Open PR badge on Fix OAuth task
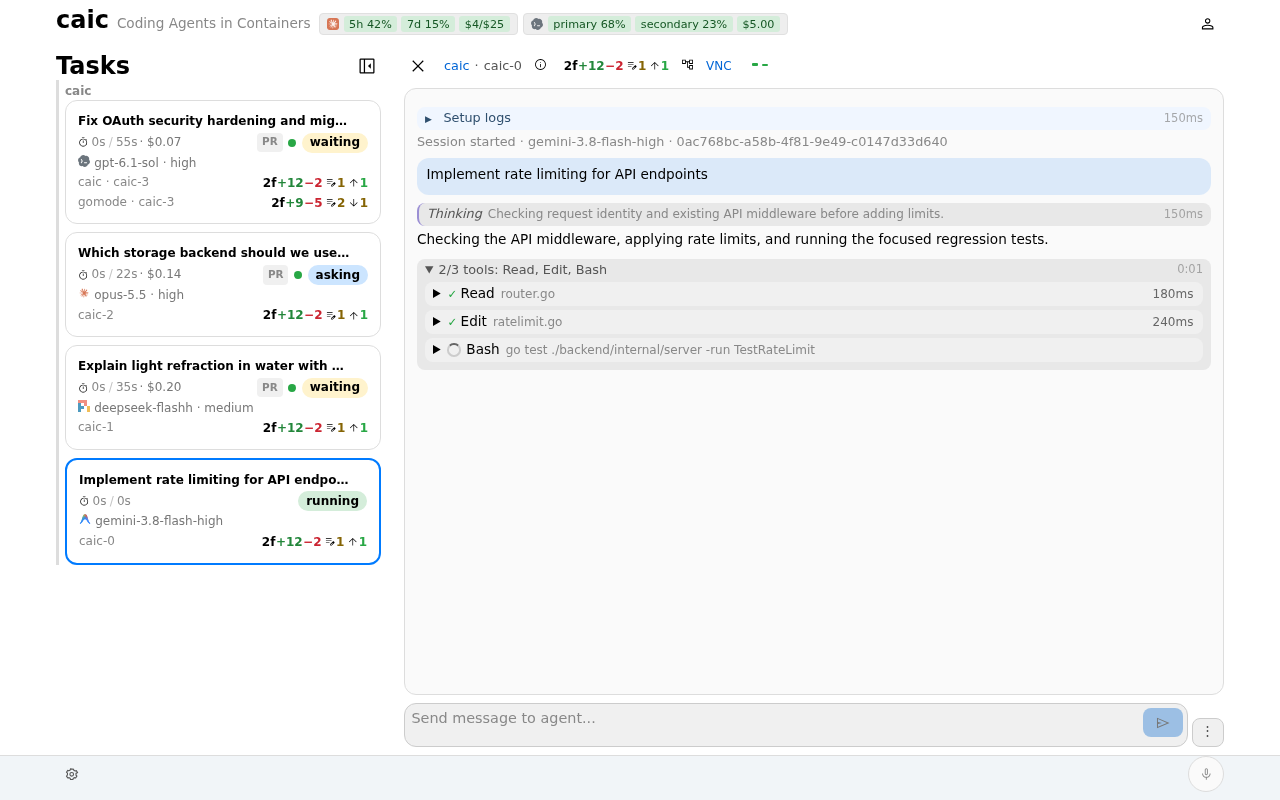Viewport: 1280px width, 800px height. (x=270, y=142)
